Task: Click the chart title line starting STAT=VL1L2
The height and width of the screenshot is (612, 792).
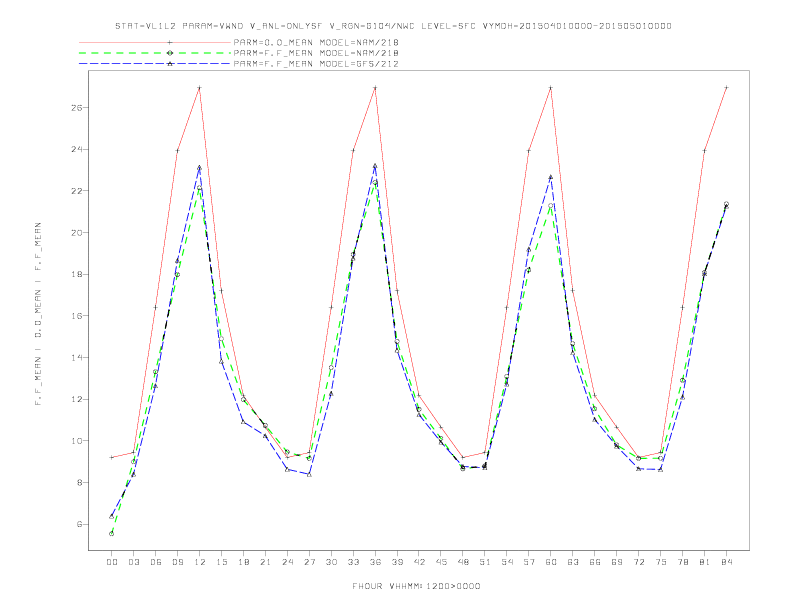Action: 393,26
